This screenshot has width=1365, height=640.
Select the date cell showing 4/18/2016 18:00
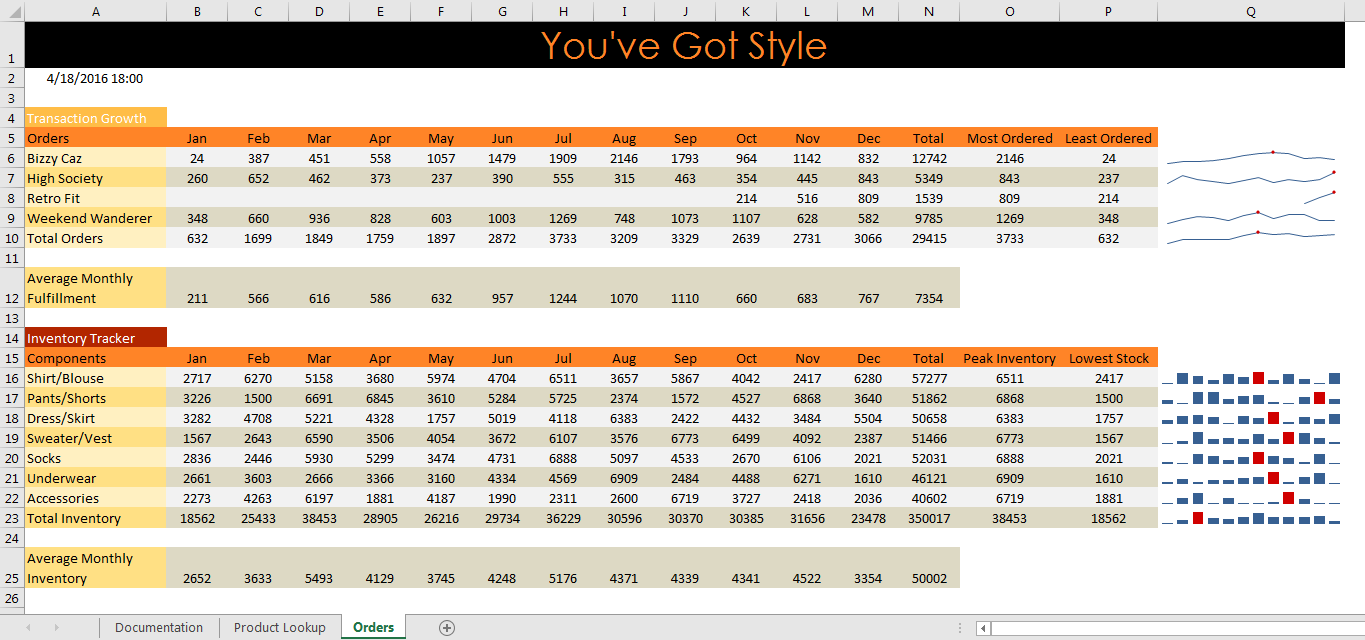95,78
